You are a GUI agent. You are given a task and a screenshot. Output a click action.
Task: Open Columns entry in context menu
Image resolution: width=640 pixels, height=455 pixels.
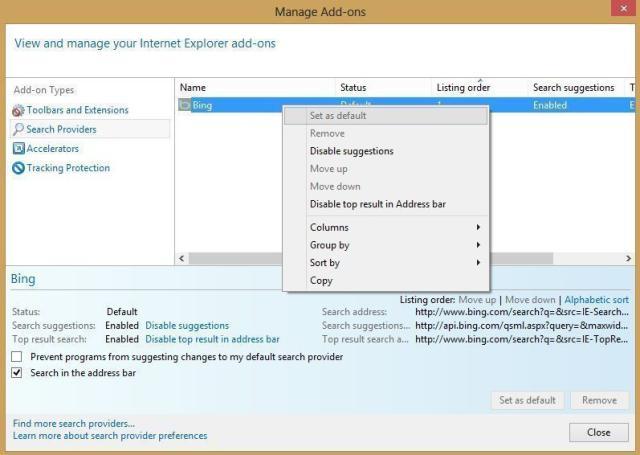coord(386,227)
